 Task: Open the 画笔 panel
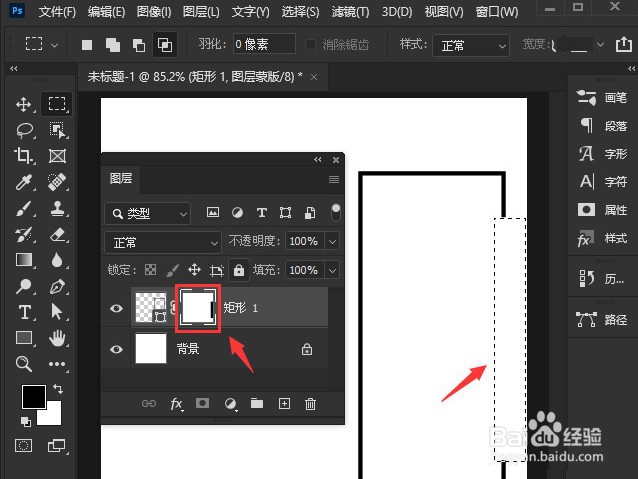coord(602,98)
